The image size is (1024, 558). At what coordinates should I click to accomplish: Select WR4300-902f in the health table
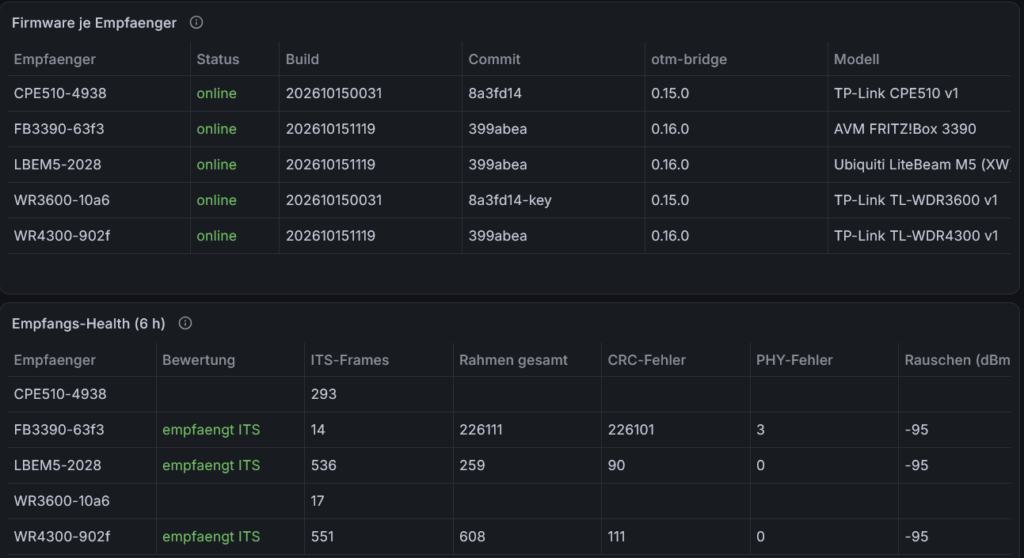[62, 536]
